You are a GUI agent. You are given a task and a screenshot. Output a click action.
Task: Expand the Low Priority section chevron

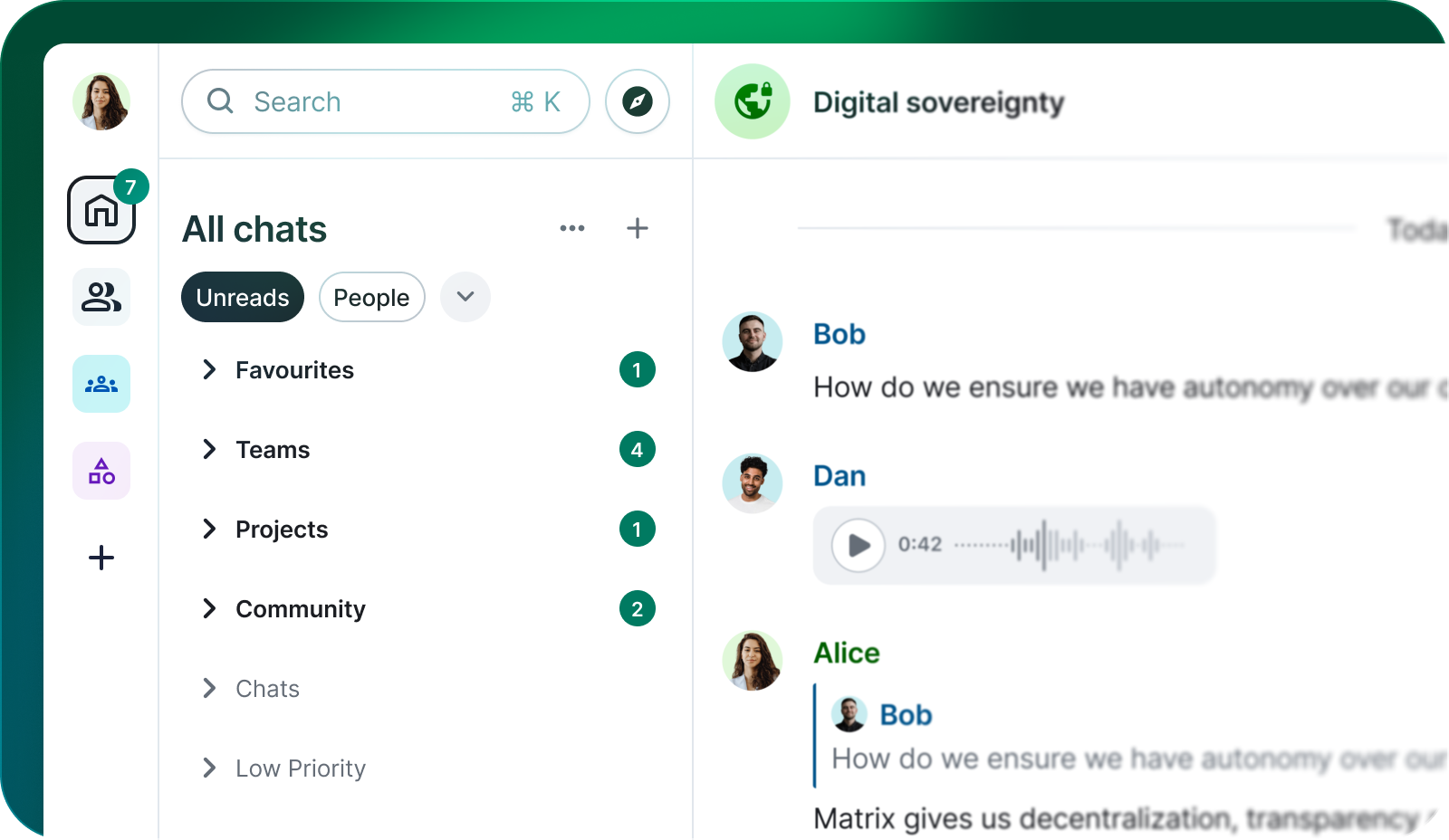click(210, 768)
